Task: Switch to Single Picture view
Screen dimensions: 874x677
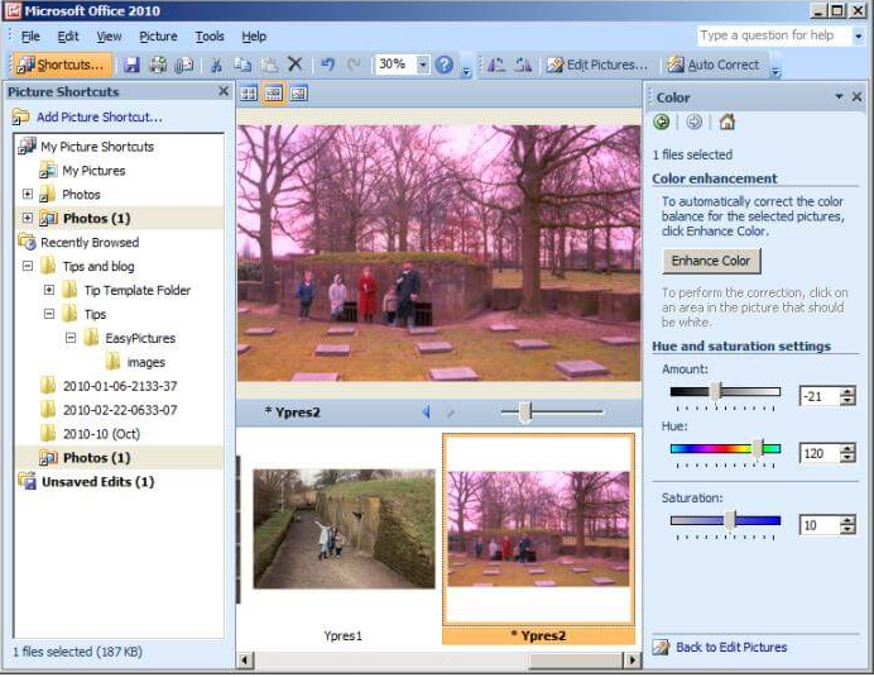Action: tap(298, 92)
